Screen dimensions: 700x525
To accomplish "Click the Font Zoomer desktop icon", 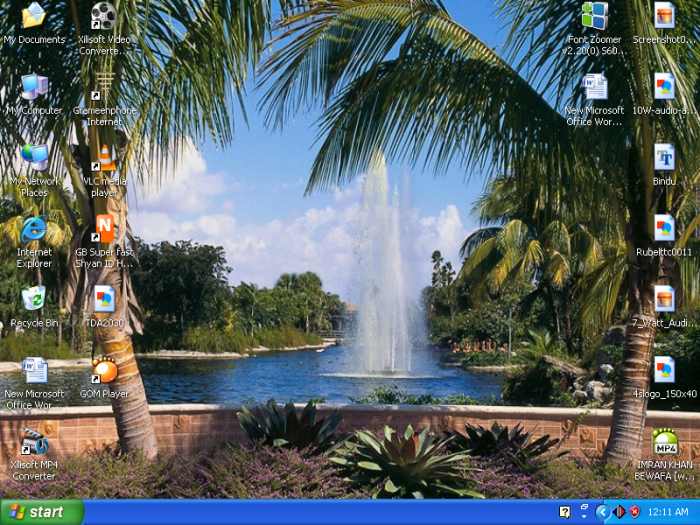I will 594,17.
